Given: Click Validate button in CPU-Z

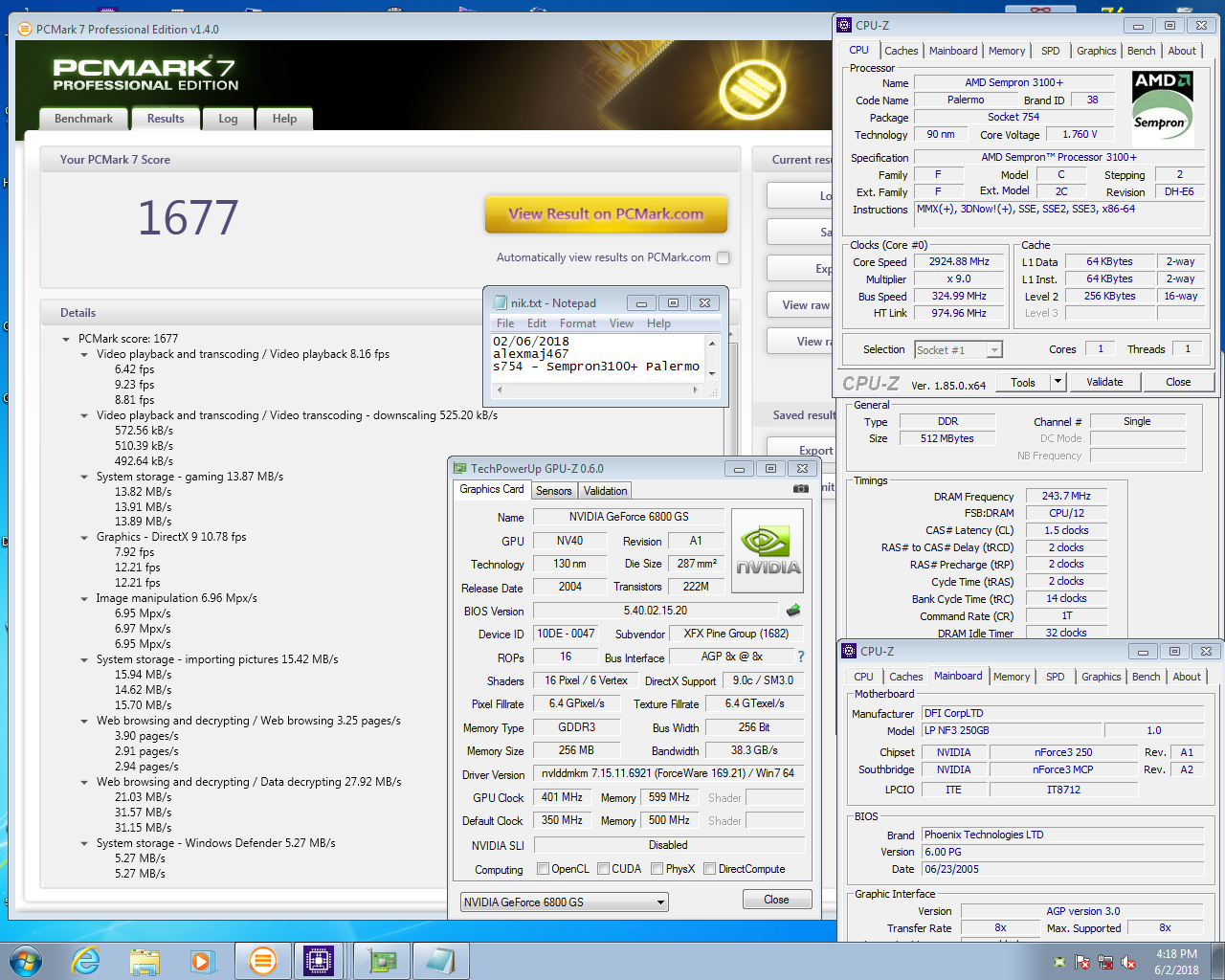Looking at the screenshot, I should [x=1104, y=382].
